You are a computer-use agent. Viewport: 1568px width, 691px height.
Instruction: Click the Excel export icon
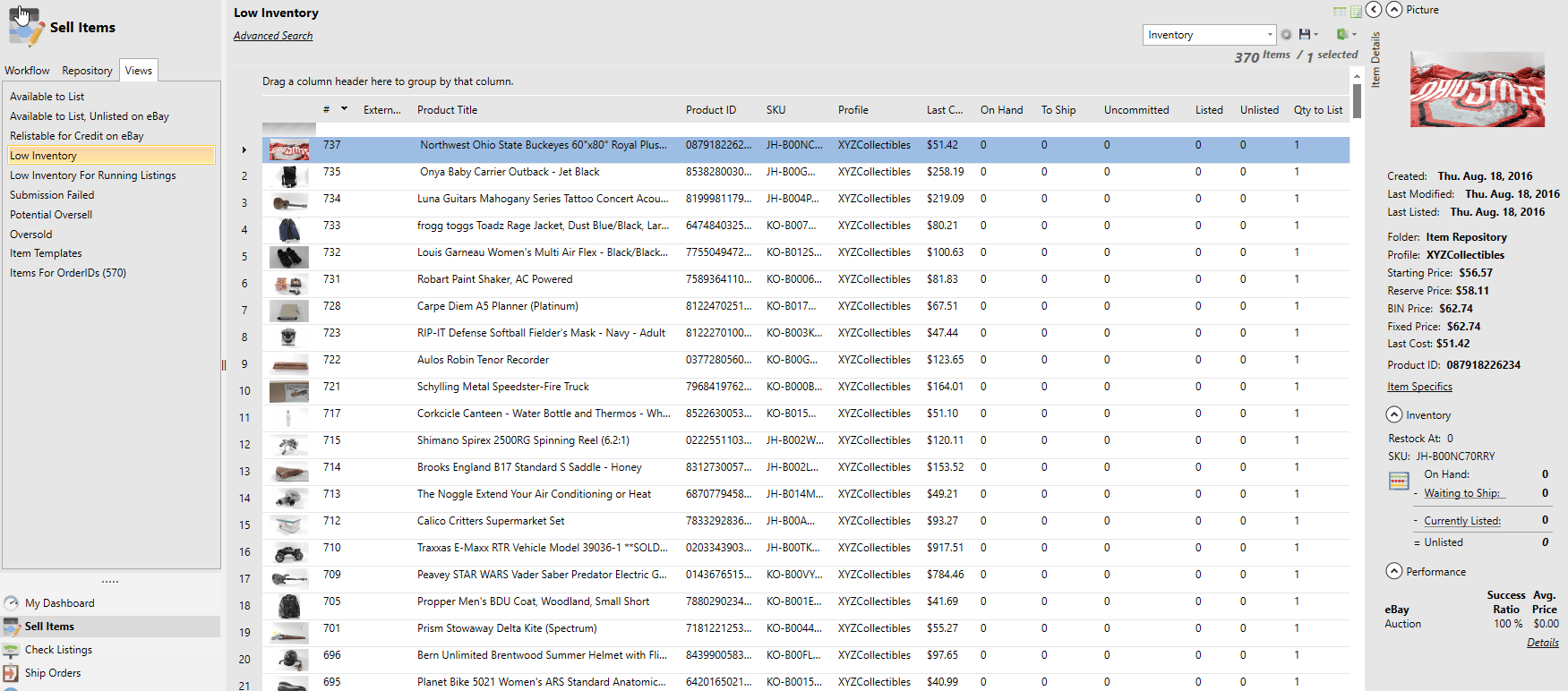1341,34
